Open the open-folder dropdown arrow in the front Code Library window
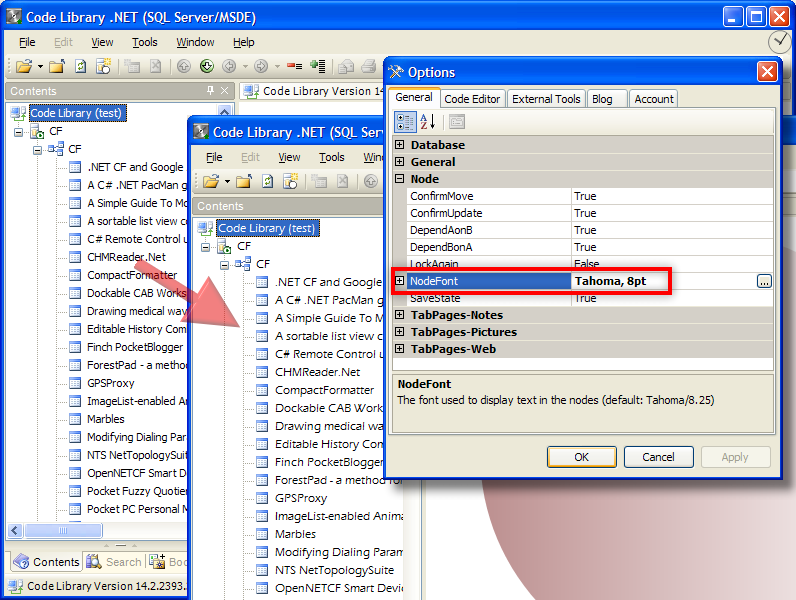 [227, 182]
